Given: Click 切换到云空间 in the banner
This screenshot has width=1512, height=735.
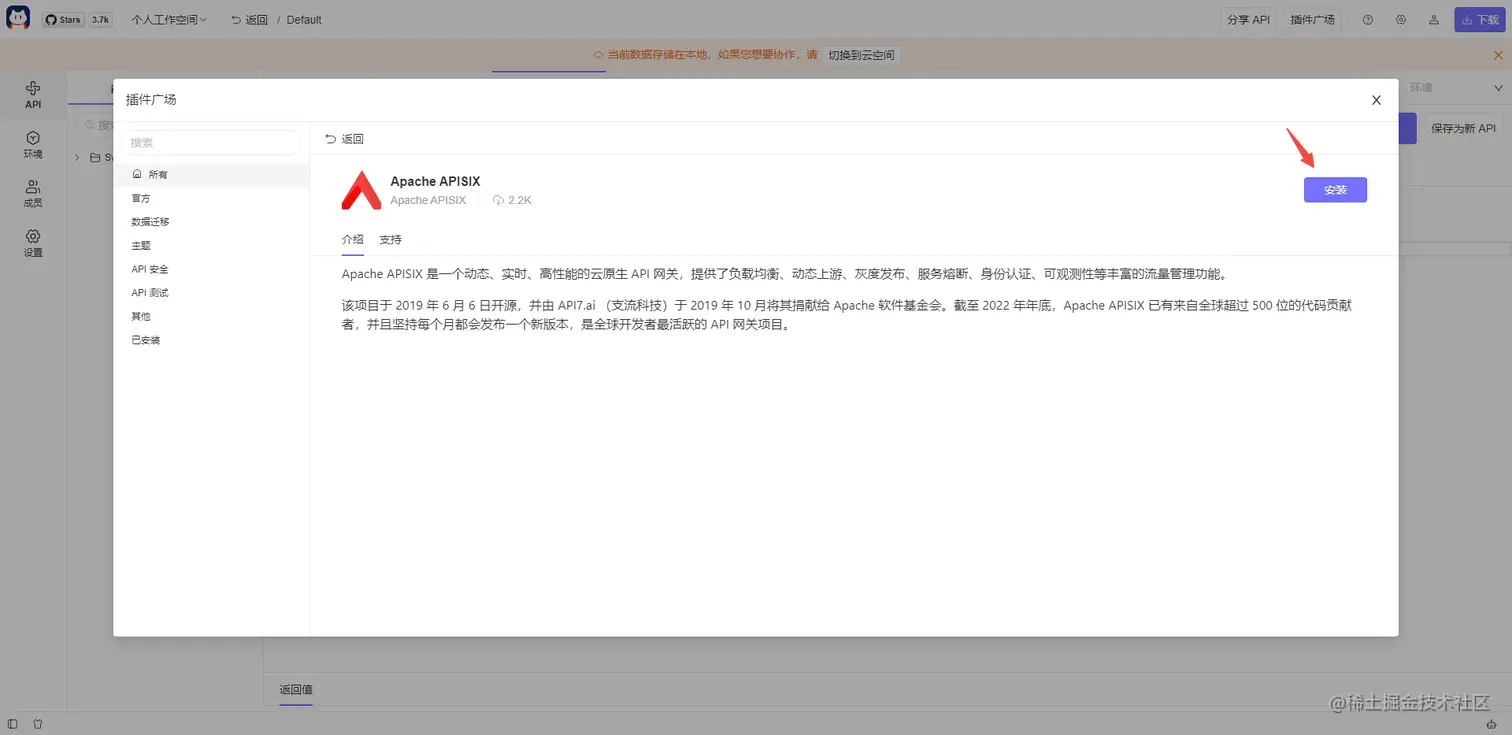Looking at the screenshot, I should pyautogui.click(x=861, y=55).
